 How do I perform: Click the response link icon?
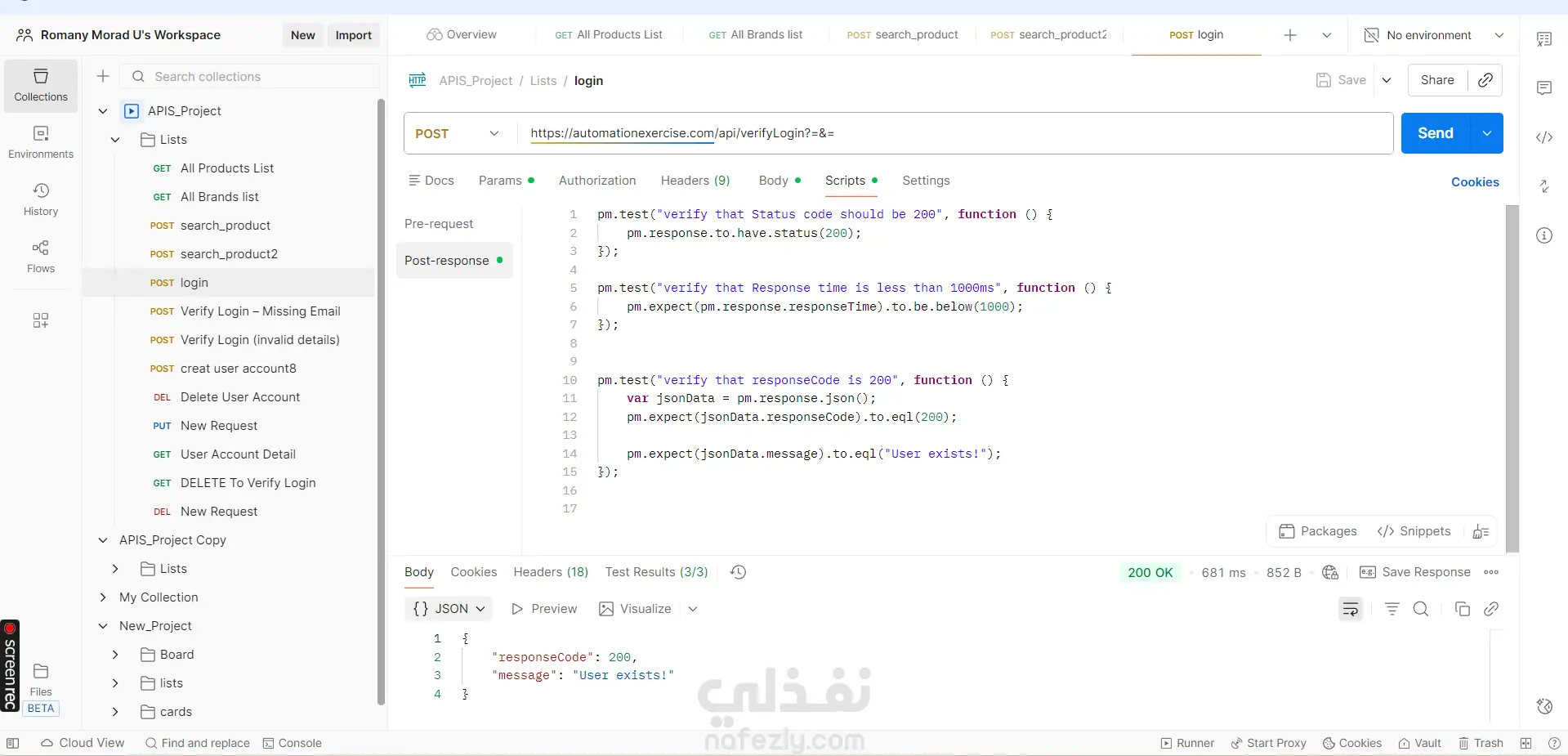click(x=1491, y=609)
